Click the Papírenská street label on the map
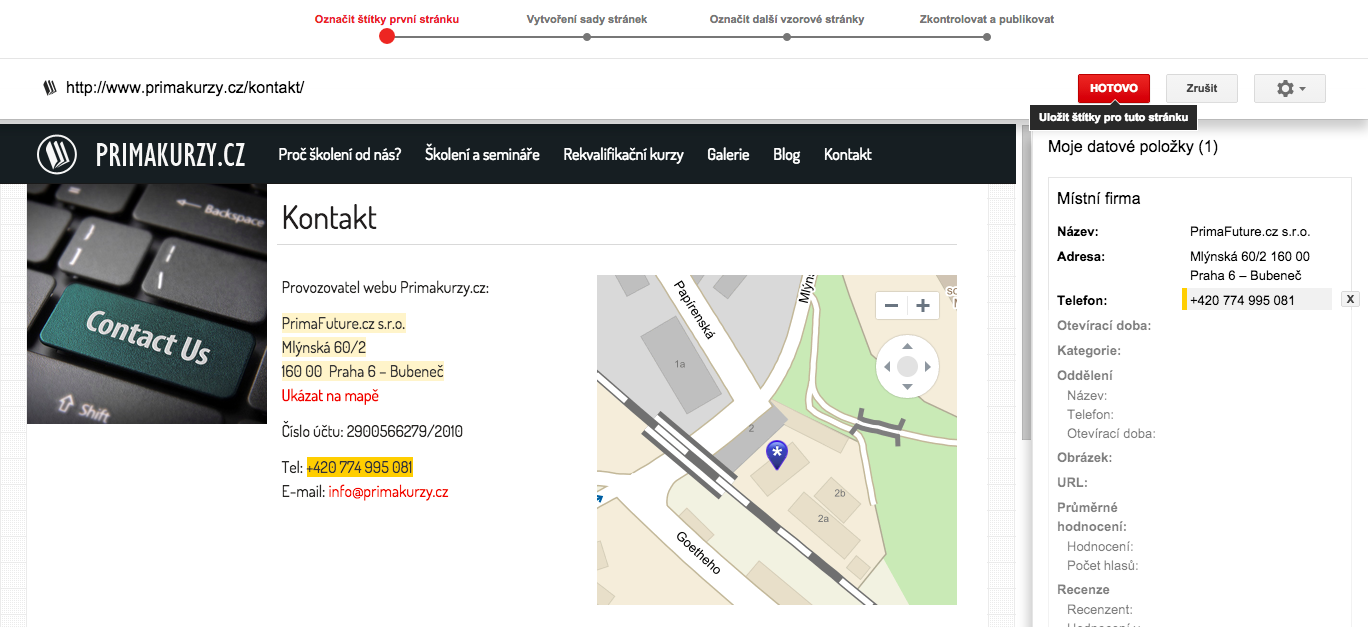Viewport: 1368px width, 627px height. click(696, 309)
